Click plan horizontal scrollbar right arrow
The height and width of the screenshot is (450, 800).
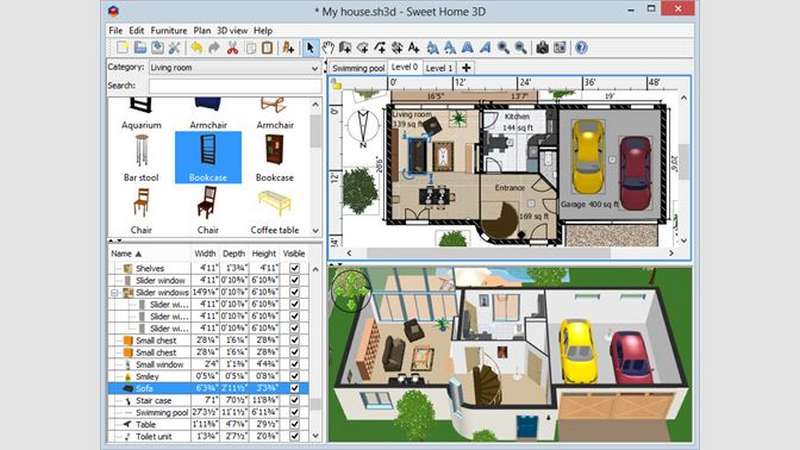671,253
